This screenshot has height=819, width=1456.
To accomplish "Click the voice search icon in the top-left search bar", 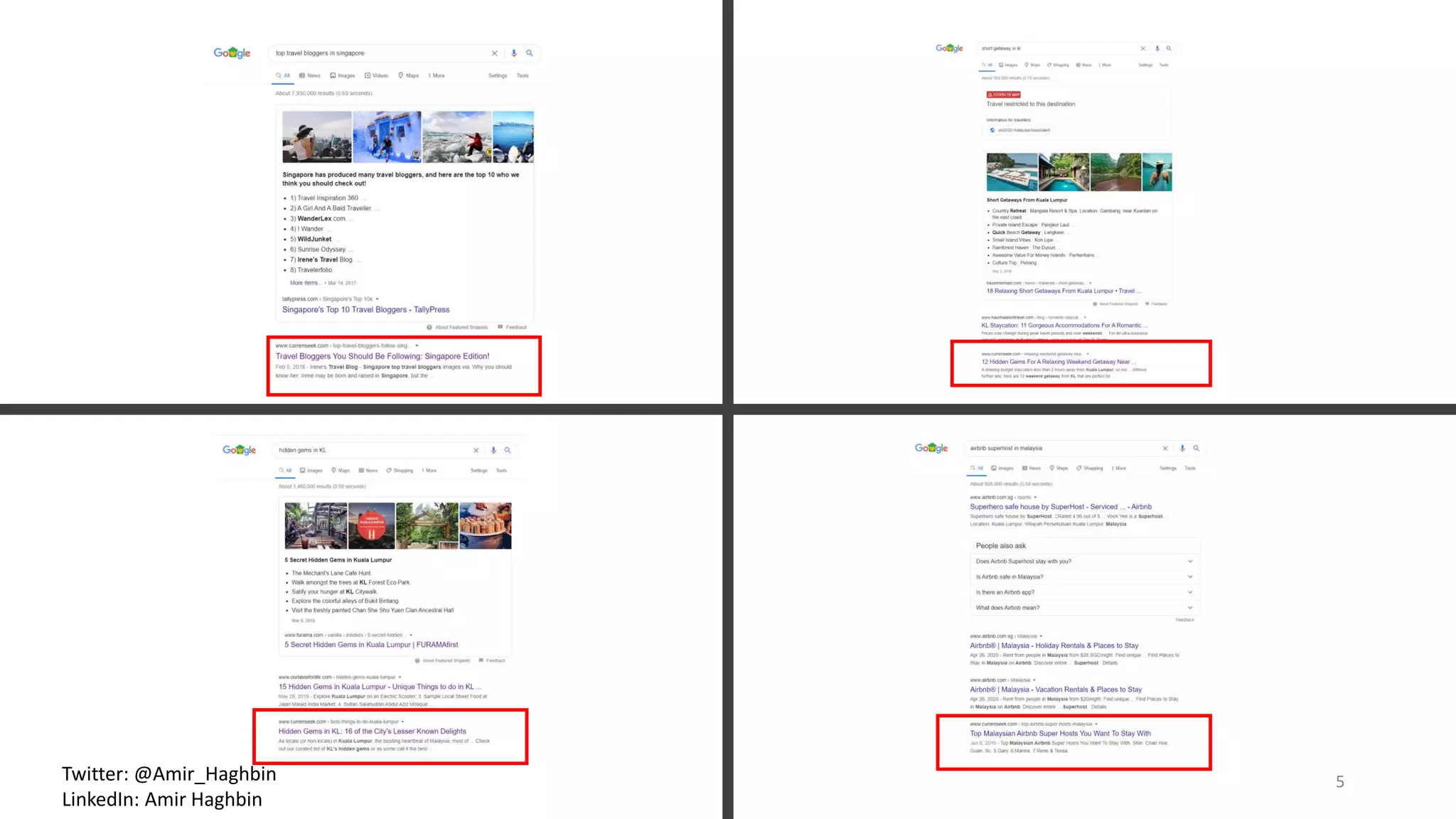I will [514, 53].
